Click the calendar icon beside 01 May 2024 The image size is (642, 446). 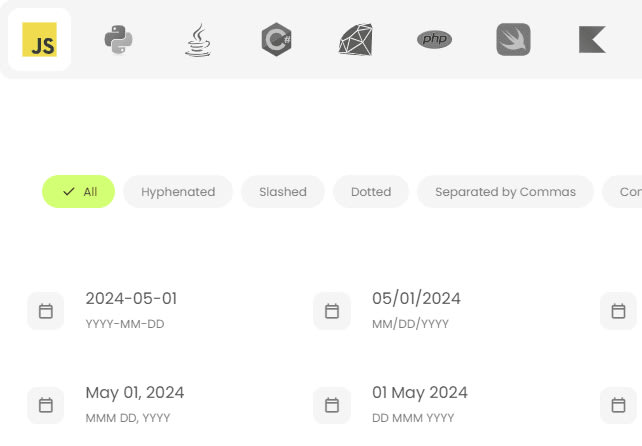coord(332,405)
